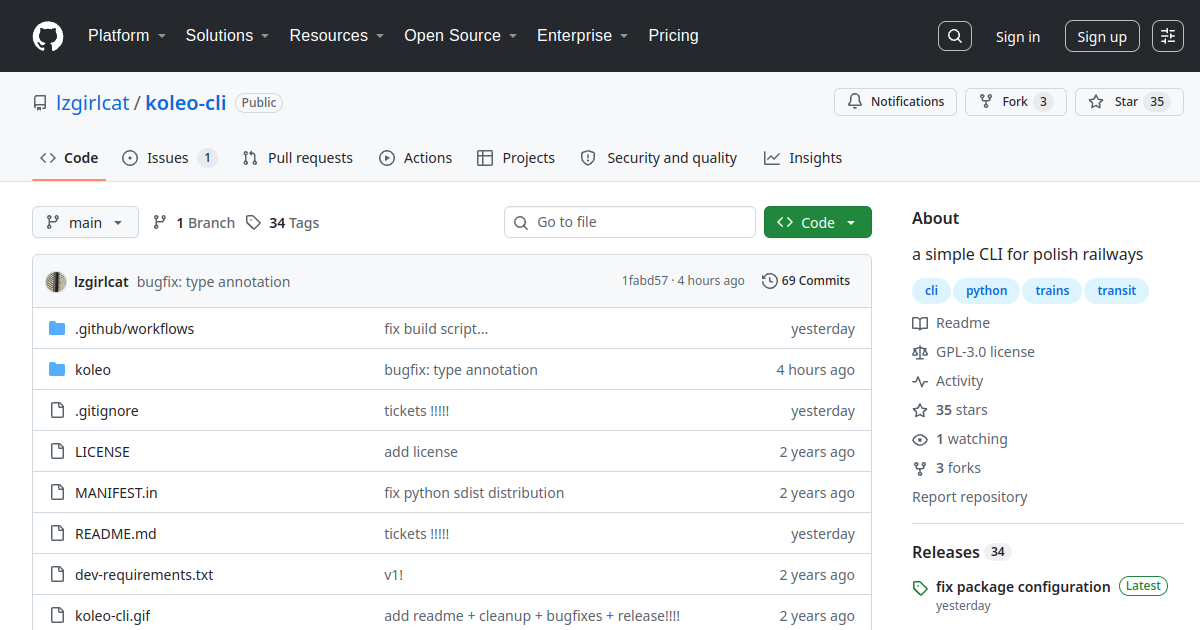1200x630 pixels.
Task: Click the star icon next to 35 stars
Action: coord(920,410)
